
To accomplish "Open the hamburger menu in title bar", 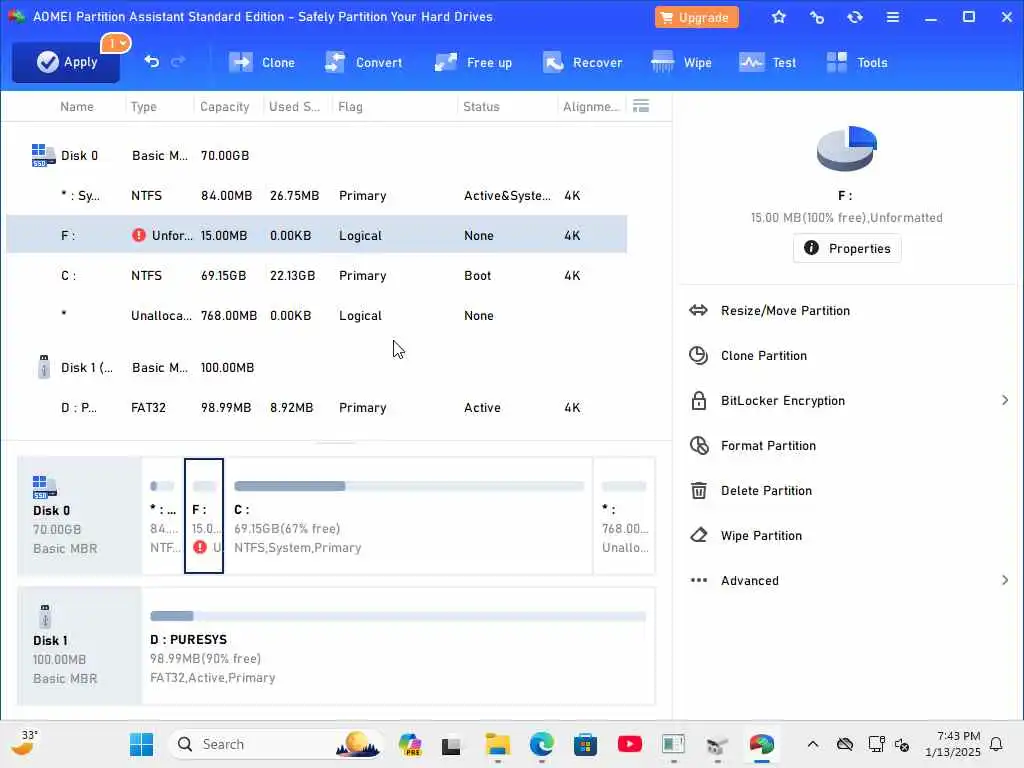I will tap(893, 17).
